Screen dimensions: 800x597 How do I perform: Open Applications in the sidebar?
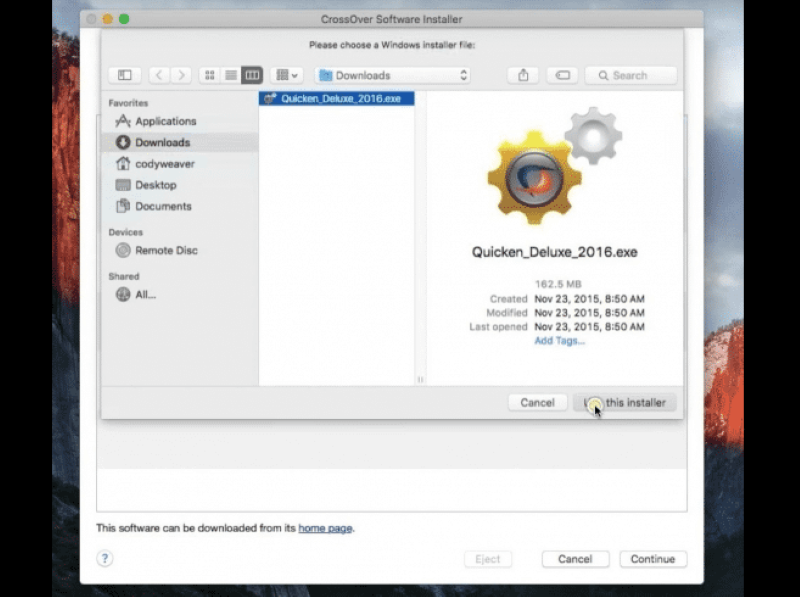pyautogui.click(x=165, y=121)
